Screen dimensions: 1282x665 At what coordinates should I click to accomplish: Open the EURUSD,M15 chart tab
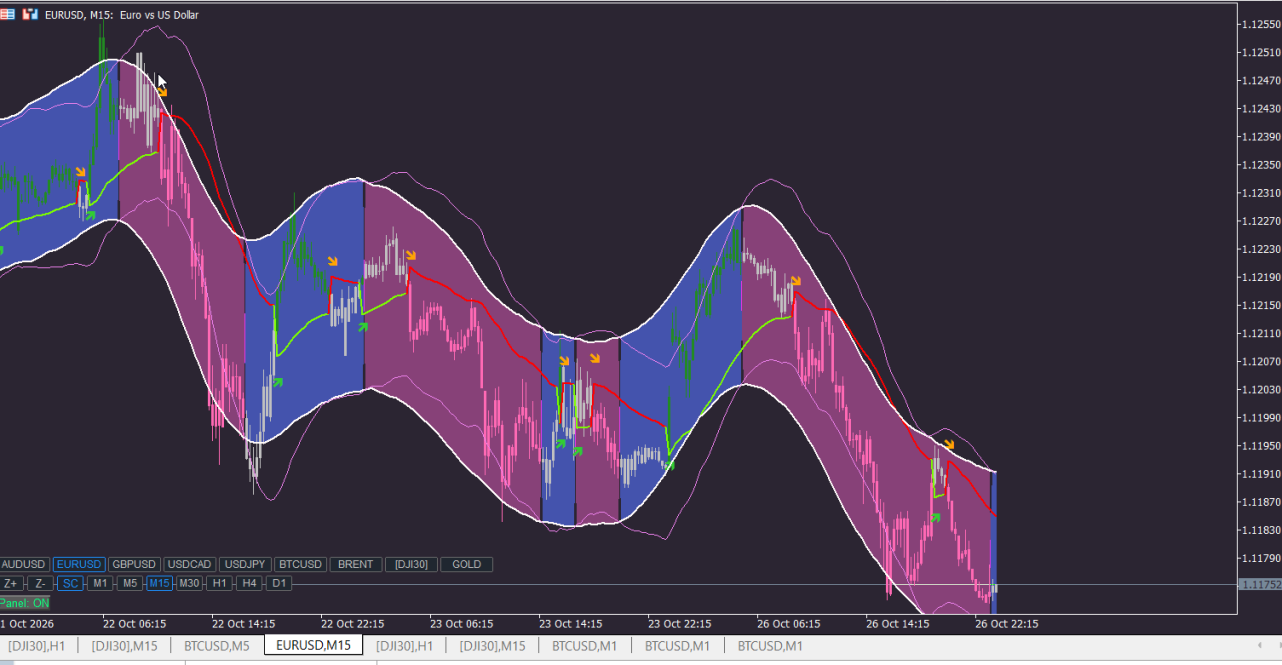313,646
